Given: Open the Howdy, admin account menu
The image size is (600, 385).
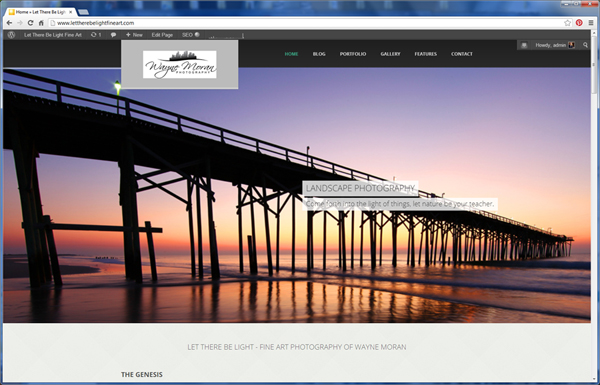Looking at the screenshot, I should coord(554,45).
